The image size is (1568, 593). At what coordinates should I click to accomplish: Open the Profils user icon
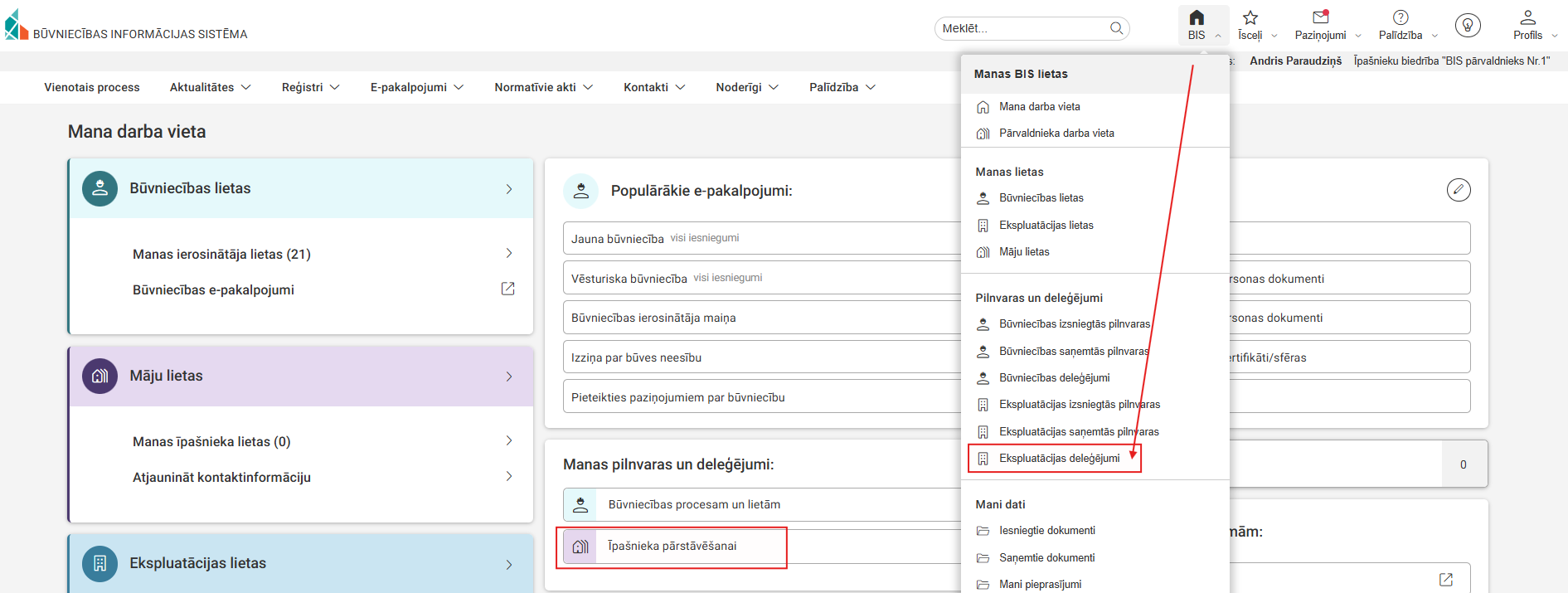(1527, 18)
